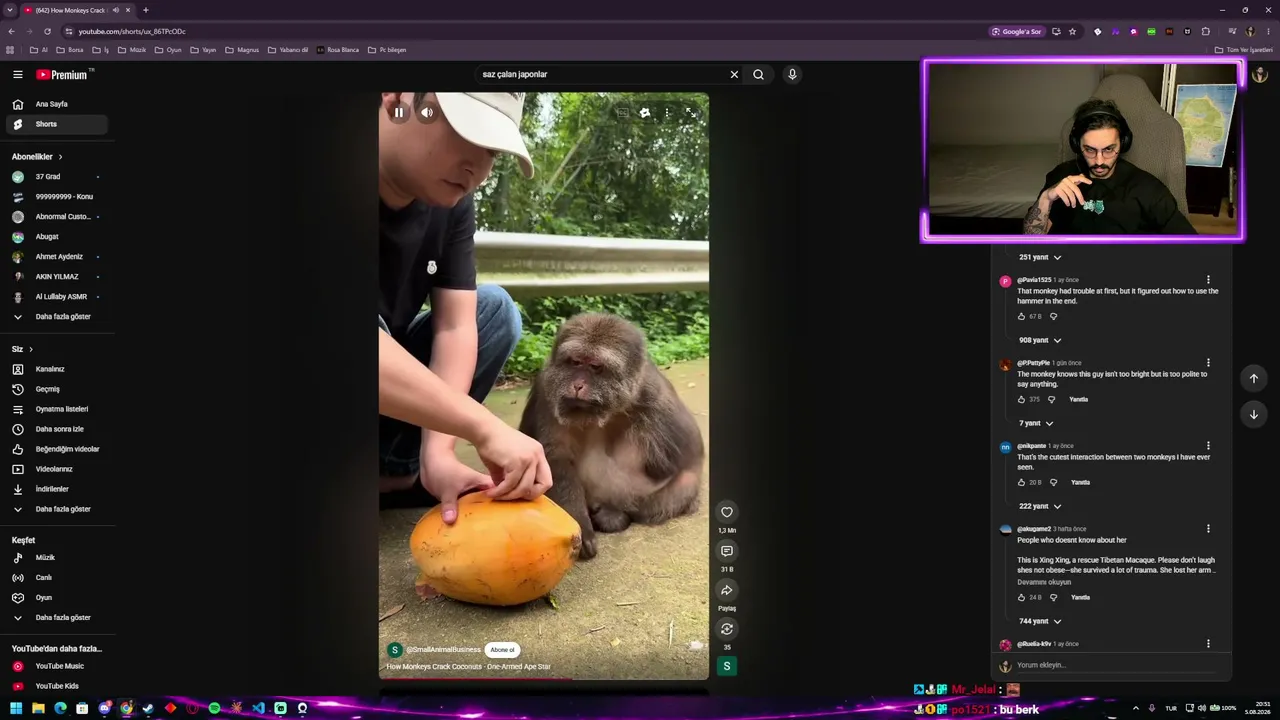Open the Abonelikler section

click(37, 157)
